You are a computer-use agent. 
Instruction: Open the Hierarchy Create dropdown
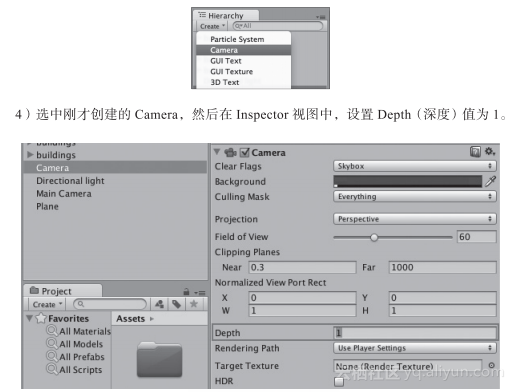click(212, 26)
